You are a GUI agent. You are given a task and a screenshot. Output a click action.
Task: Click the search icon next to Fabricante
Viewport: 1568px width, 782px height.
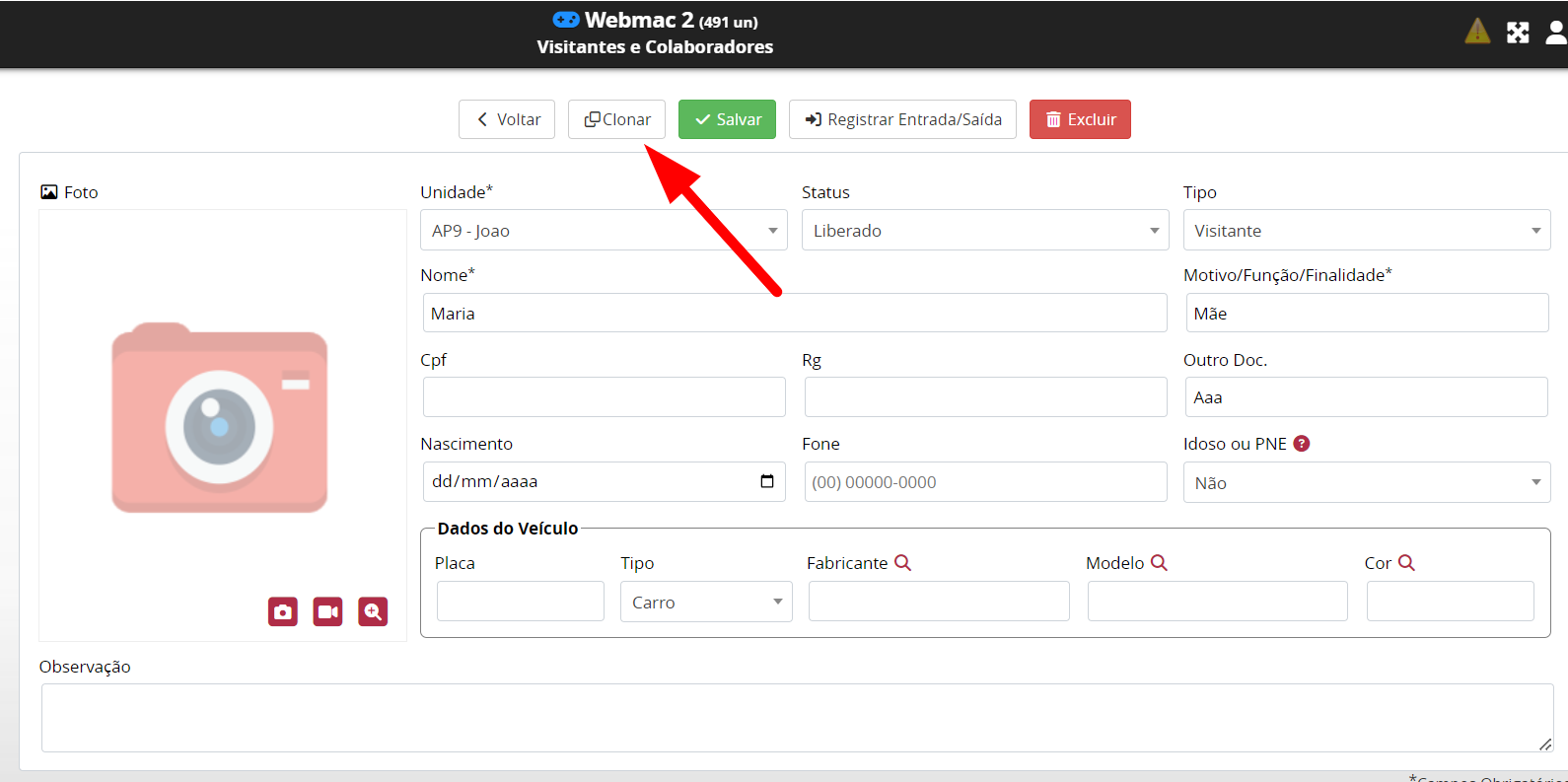coord(902,563)
